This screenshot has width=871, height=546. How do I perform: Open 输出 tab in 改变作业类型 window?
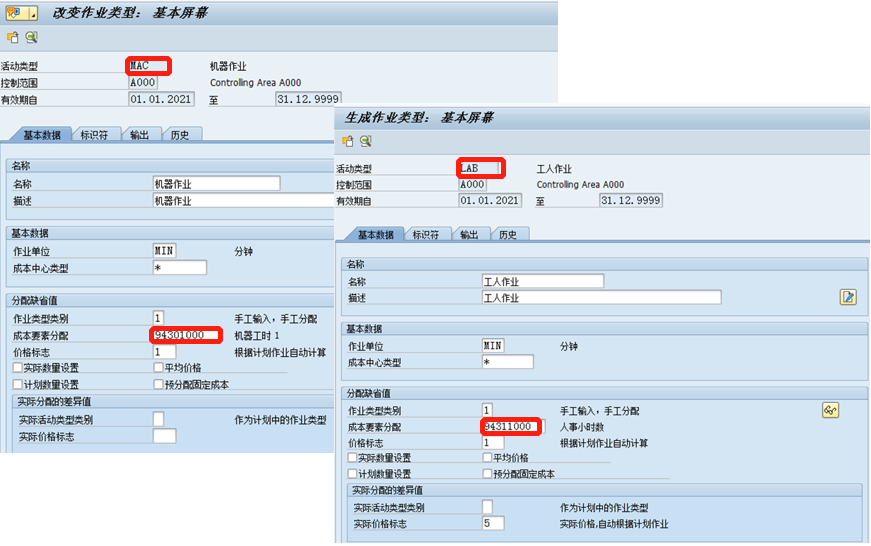pyautogui.click(x=139, y=135)
